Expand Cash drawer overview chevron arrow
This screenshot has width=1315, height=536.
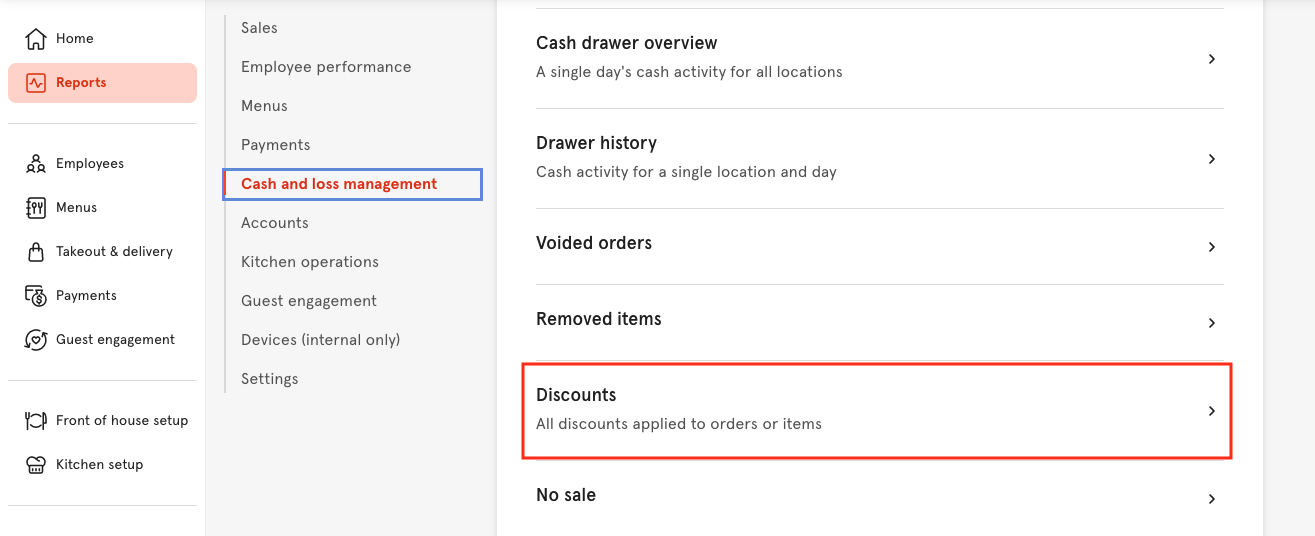(1211, 59)
